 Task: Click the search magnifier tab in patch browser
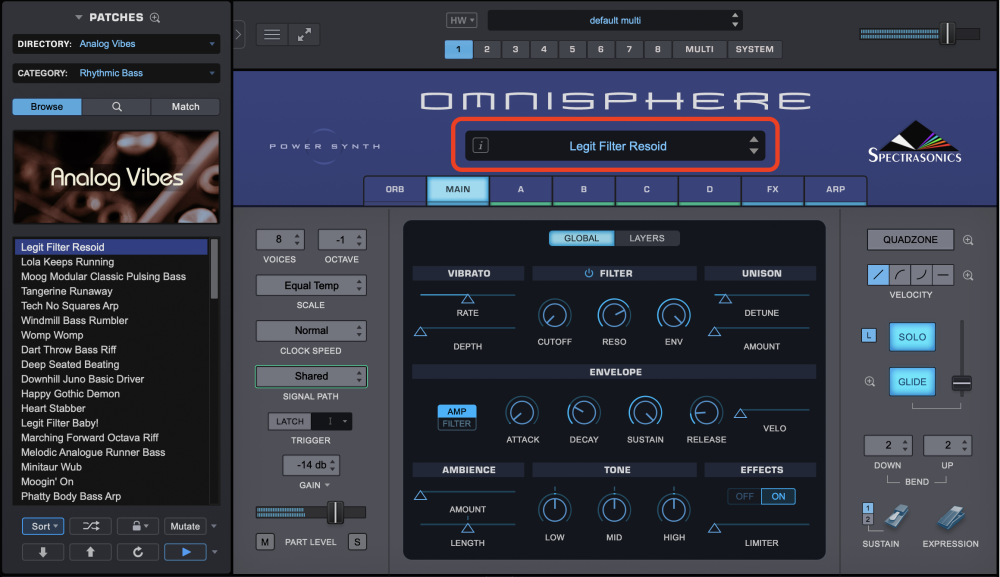[x=117, y=106]
